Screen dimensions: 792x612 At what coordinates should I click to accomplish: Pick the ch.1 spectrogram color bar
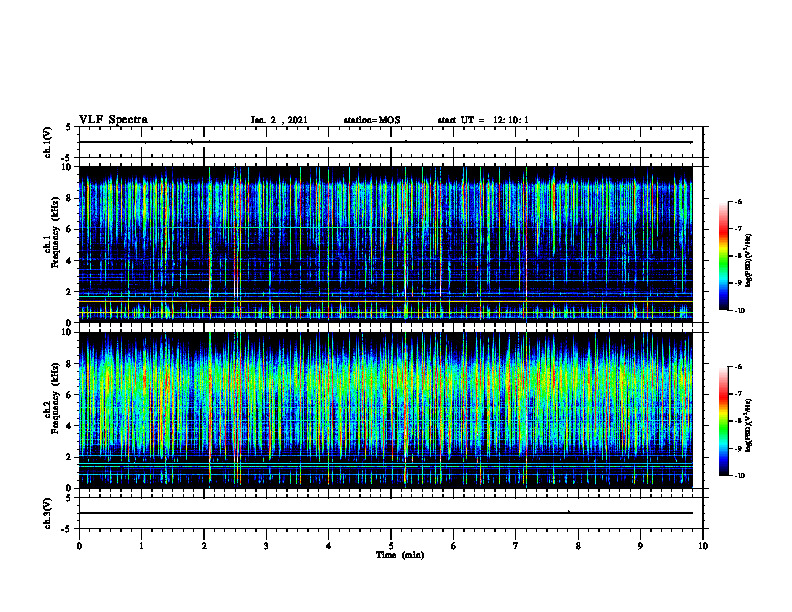(723, 256)
